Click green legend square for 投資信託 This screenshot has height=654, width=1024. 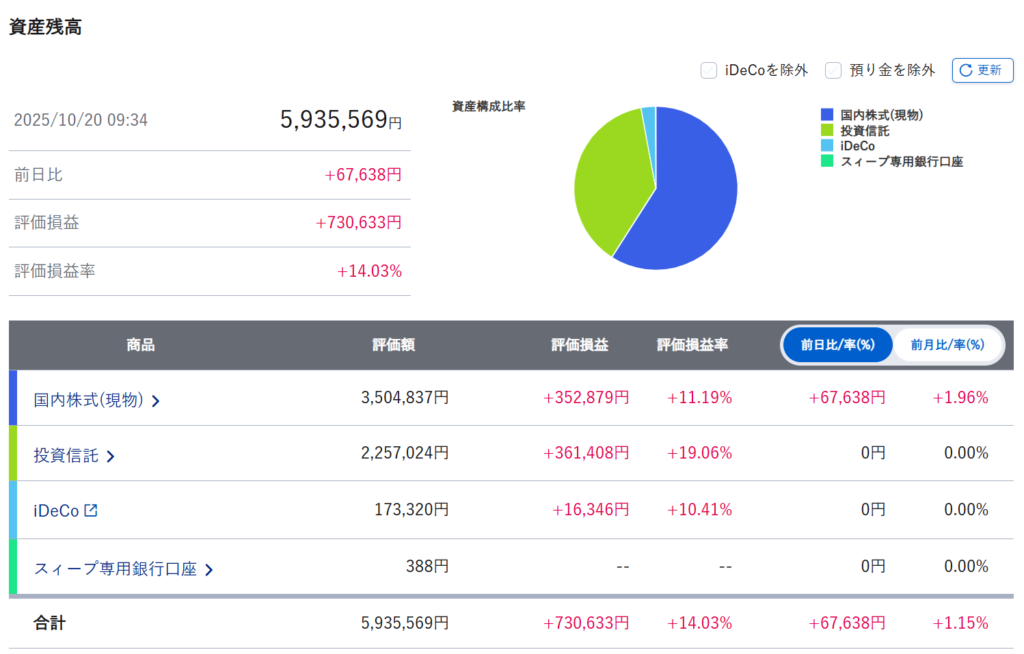[x=826, y=130]
